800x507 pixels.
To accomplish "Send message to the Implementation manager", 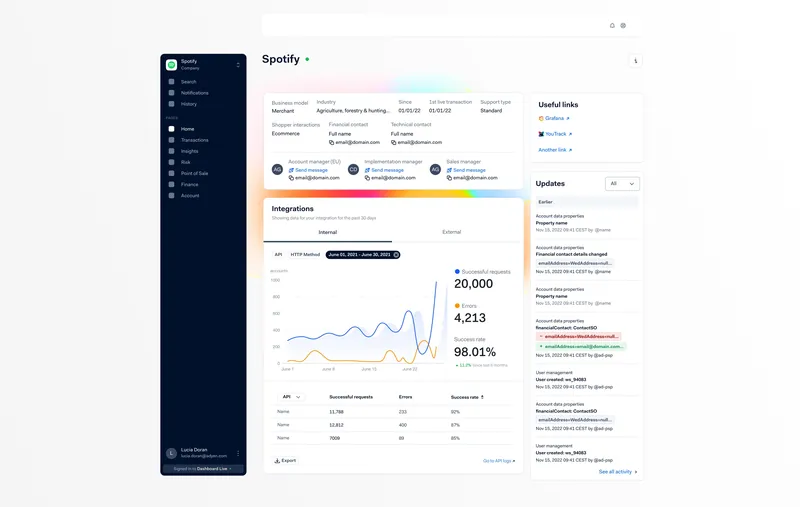I will tap(384, 170).
